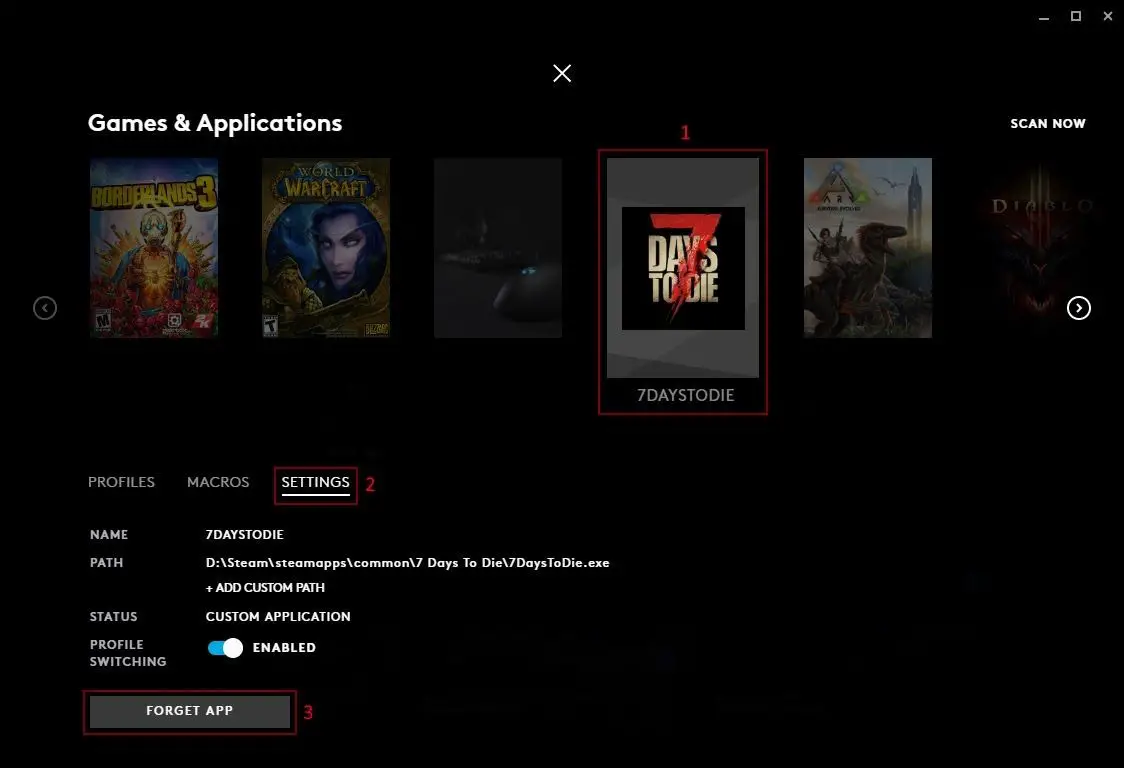
Task: Select the Borderlands 3 game cover
Action: pyautogui.click(x=154, y=247)
